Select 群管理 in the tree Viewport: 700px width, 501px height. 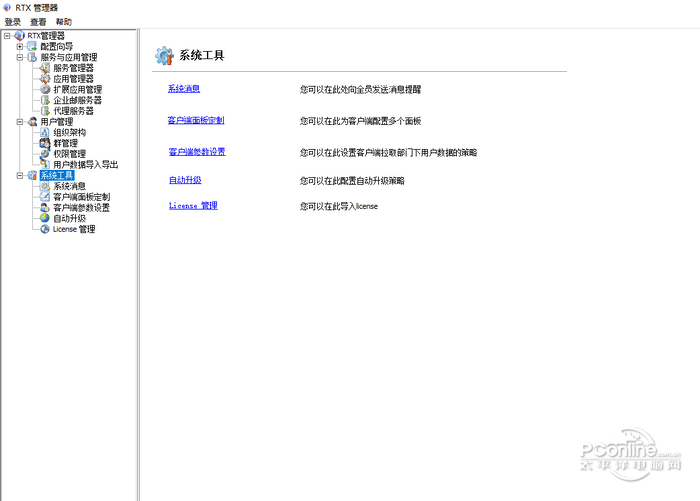point(66,143)
